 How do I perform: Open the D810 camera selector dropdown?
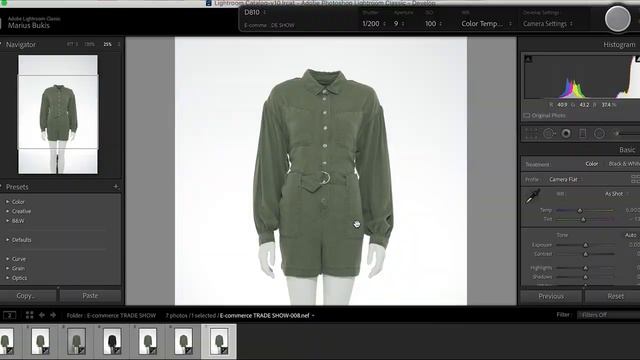(x=255, y=12)
